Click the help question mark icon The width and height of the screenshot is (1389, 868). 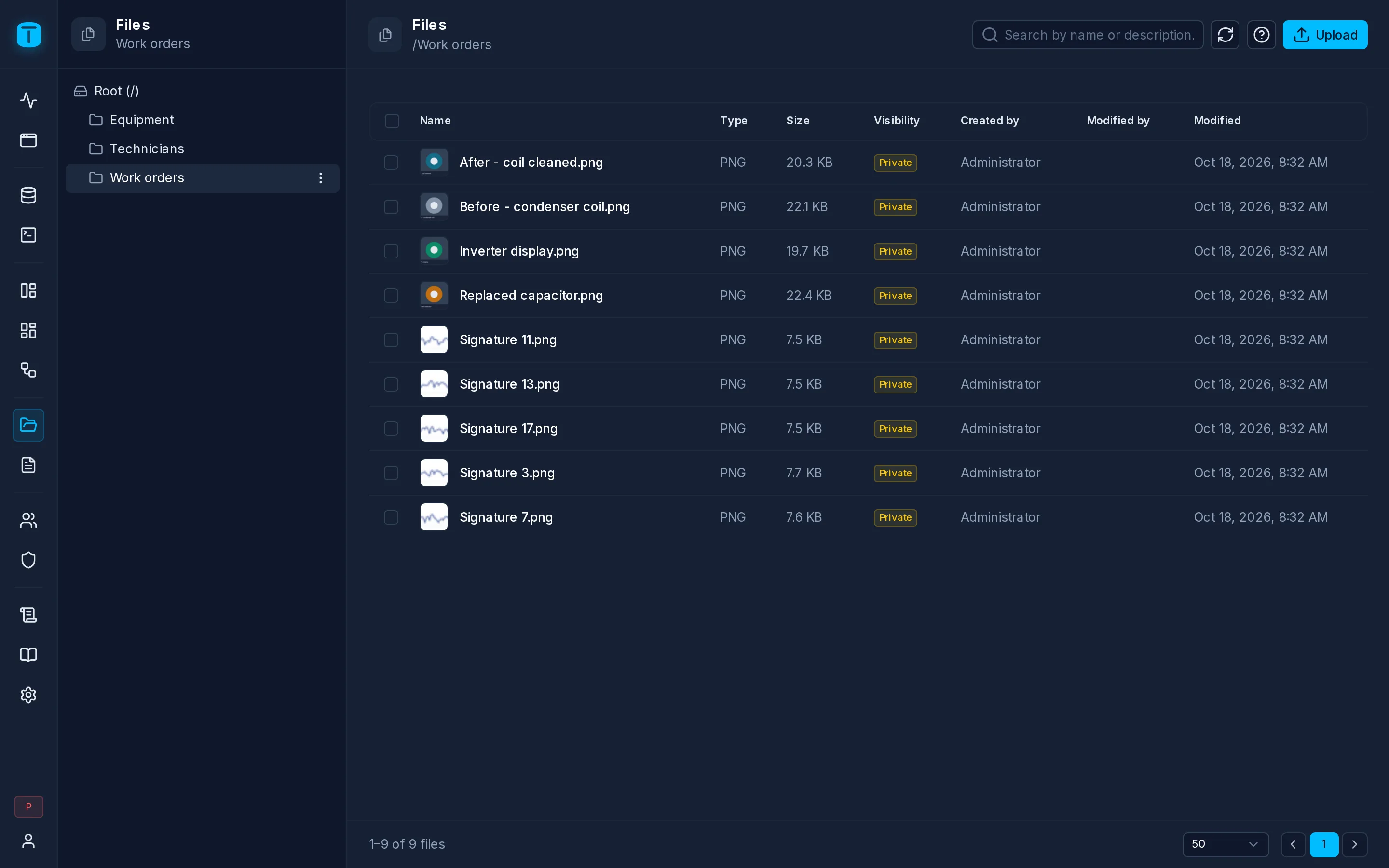(1261, 35)
